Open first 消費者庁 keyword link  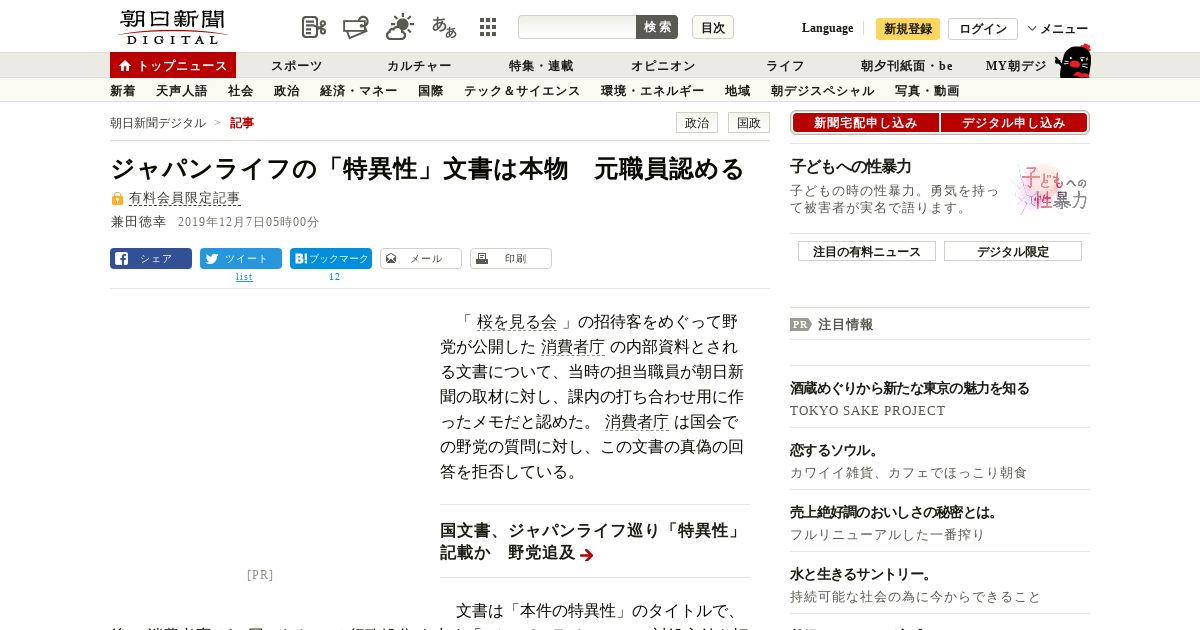click(573, 347)
